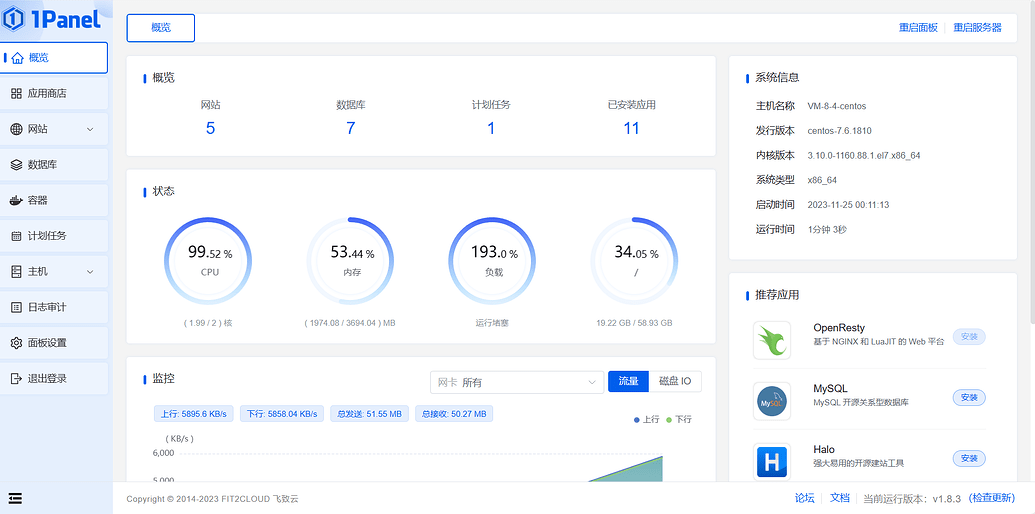Click hostname VM-8-4-centos

tap(836, 106)
